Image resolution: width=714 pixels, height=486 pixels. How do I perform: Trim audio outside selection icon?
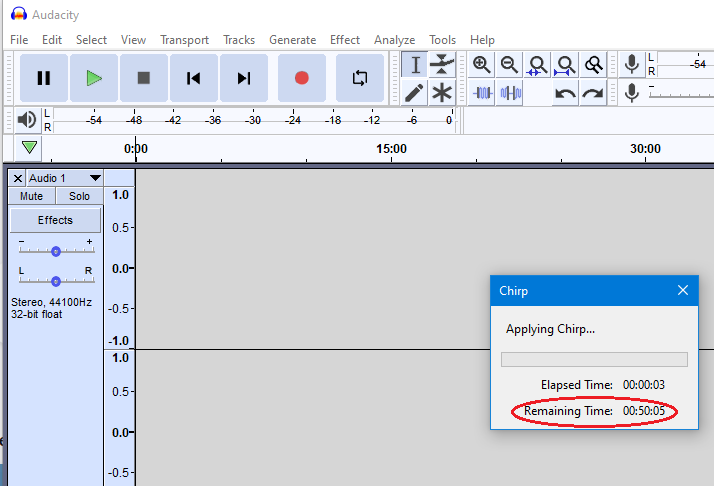click(482, 93)
